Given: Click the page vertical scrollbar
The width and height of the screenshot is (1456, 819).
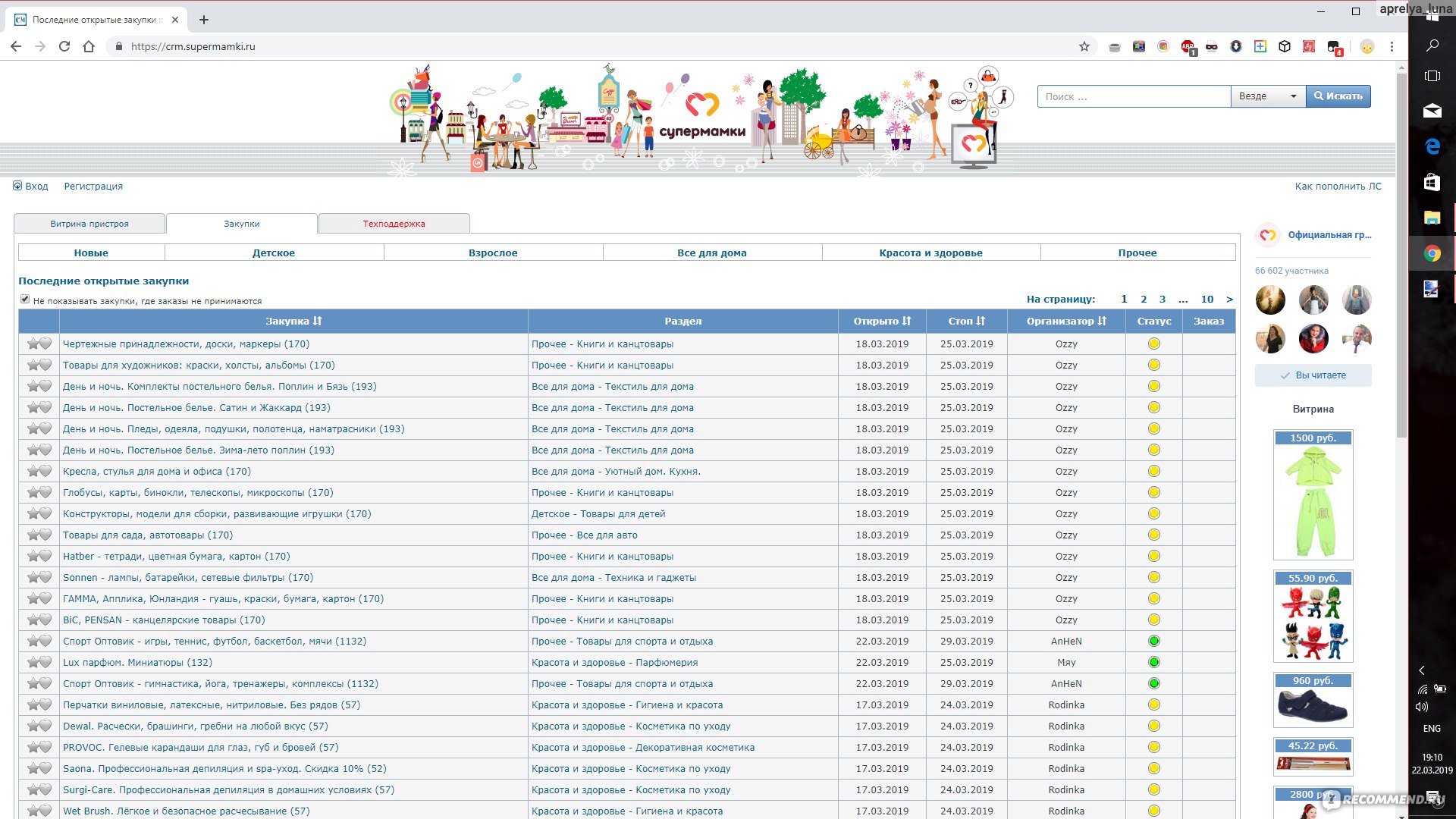Looking at the screenshot, I should click(x=1401, y=255).
